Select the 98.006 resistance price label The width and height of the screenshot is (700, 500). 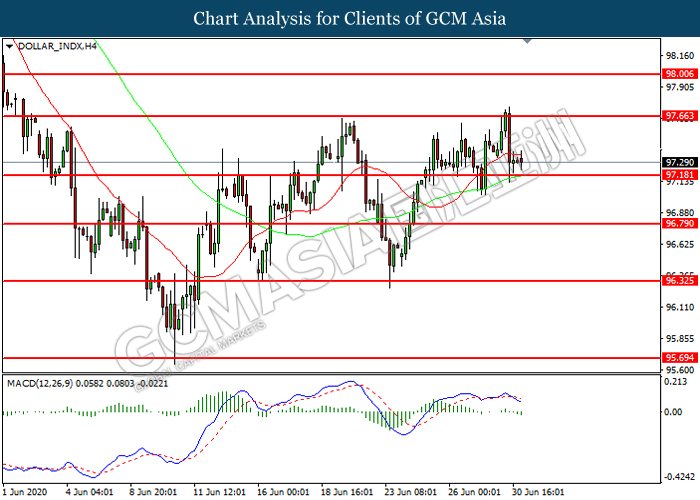679,74
